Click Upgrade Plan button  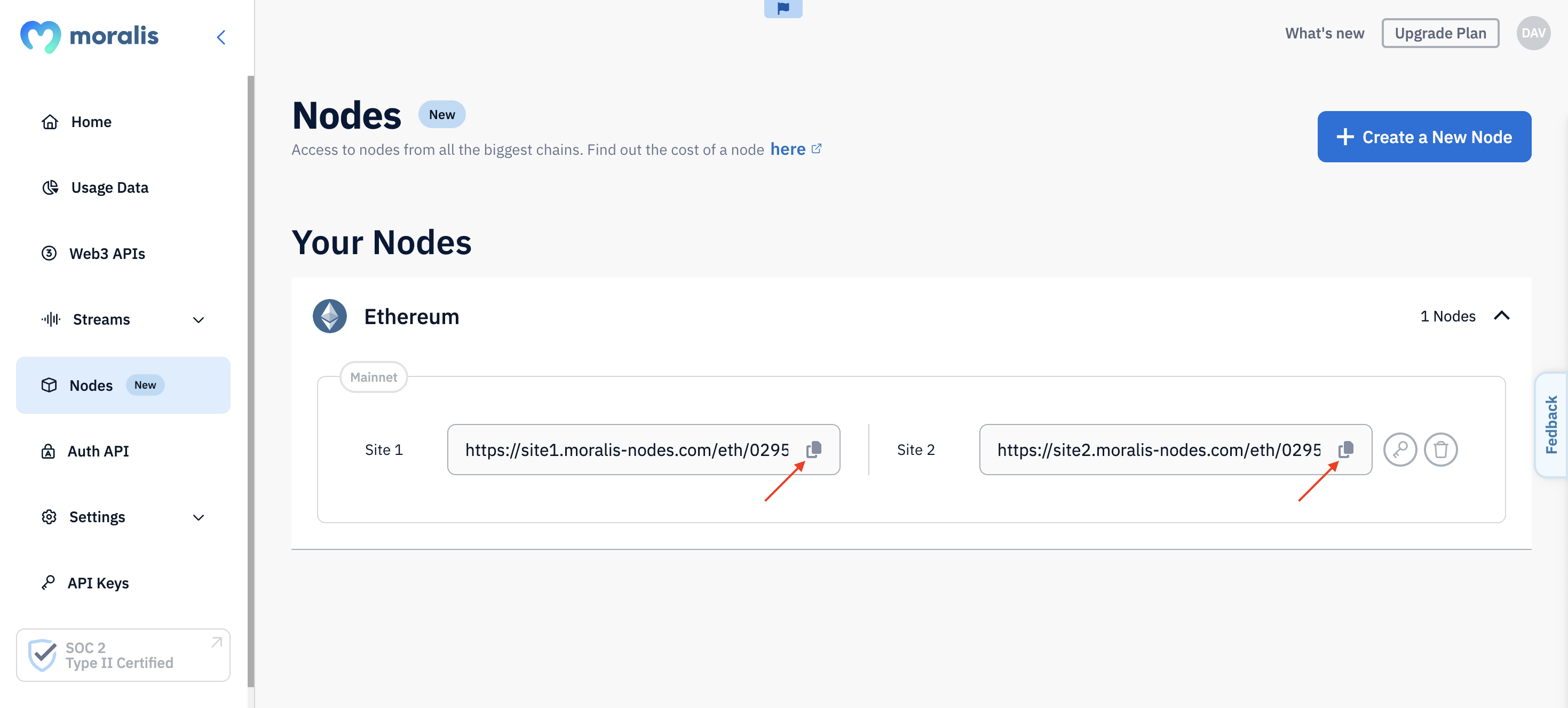point(1440,32)
